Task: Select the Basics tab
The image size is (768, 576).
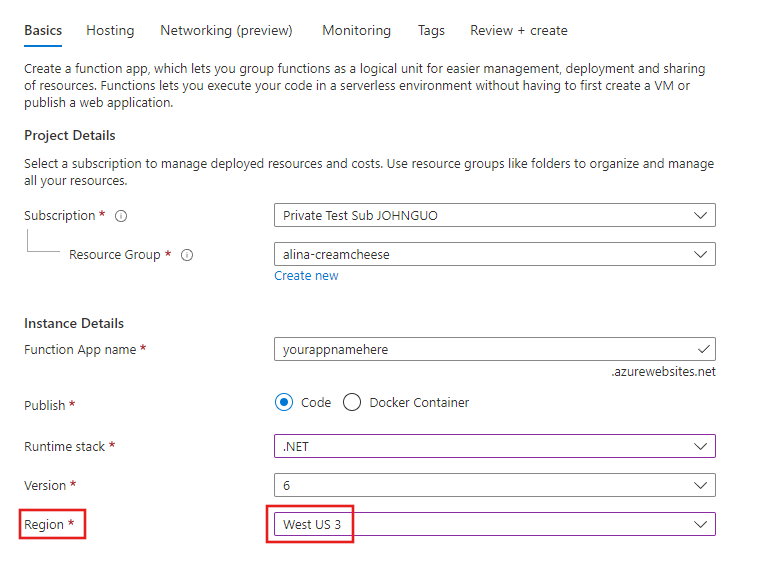Action: pyautogui.click(x=43, y=30)
